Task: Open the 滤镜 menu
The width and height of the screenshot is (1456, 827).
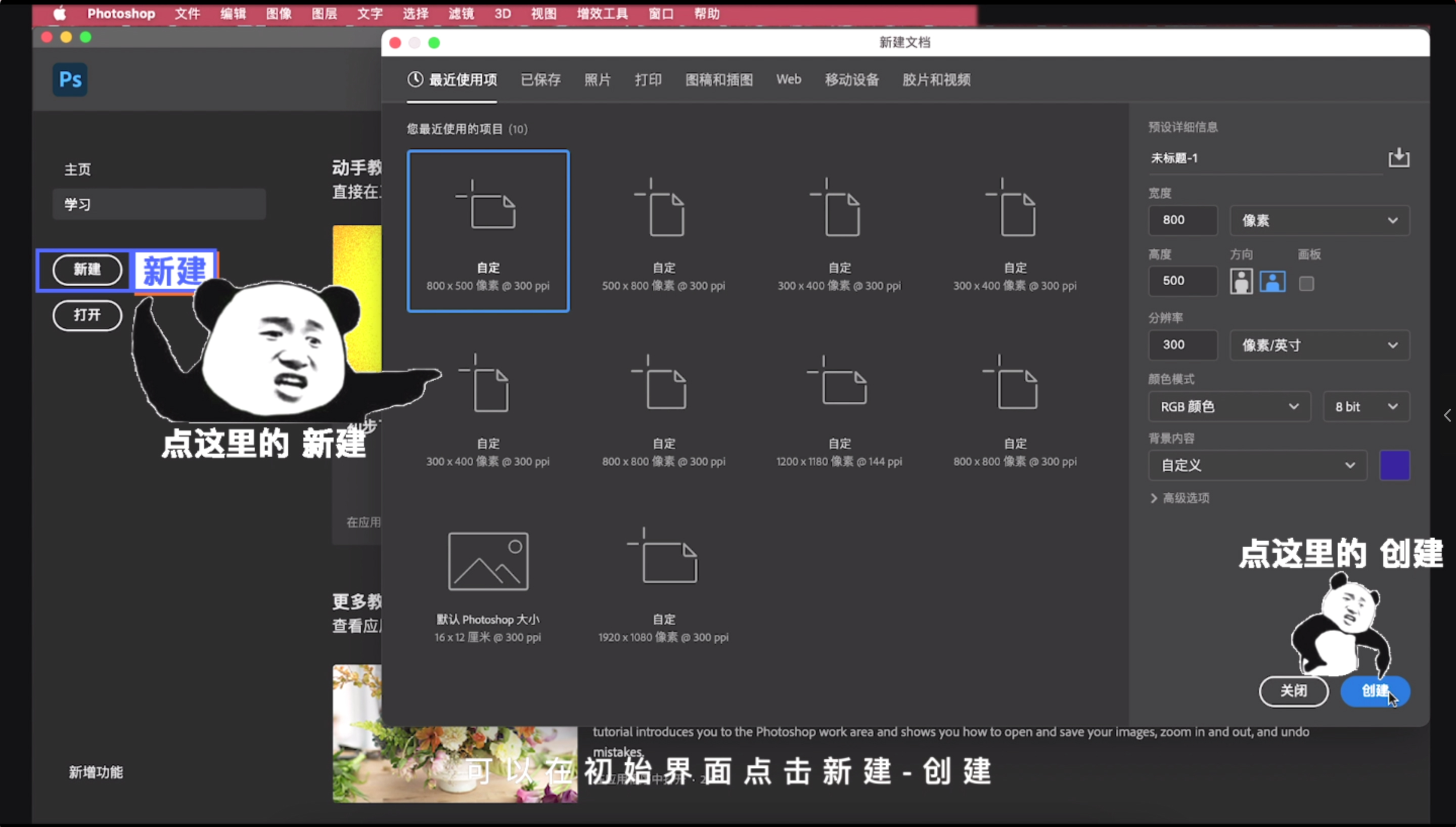Action: click(461, 14)
